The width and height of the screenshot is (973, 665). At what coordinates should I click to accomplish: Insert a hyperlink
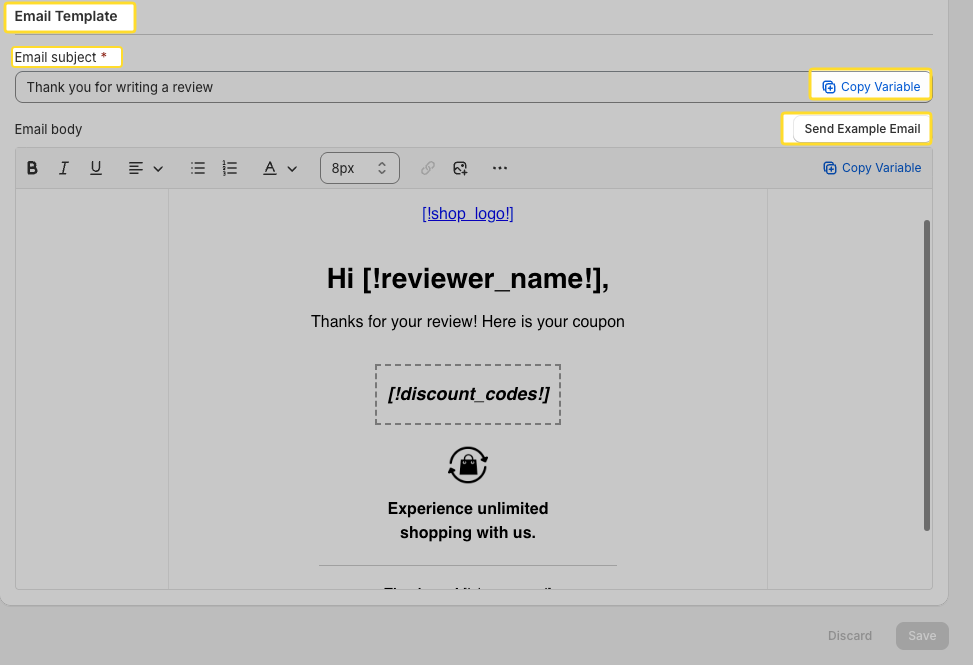[x=427, y=167]
